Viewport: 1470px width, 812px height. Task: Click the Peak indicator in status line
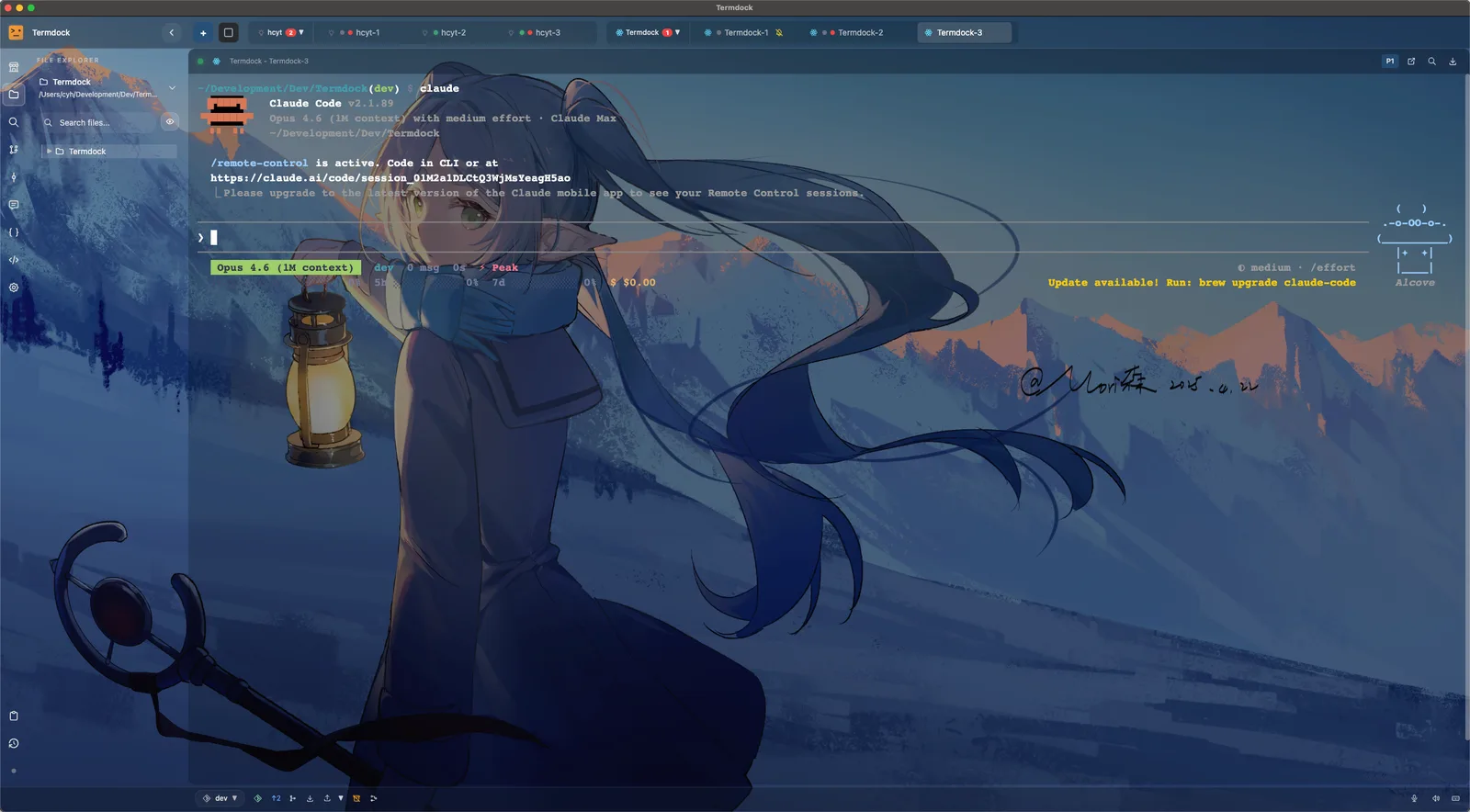point(504,268)
